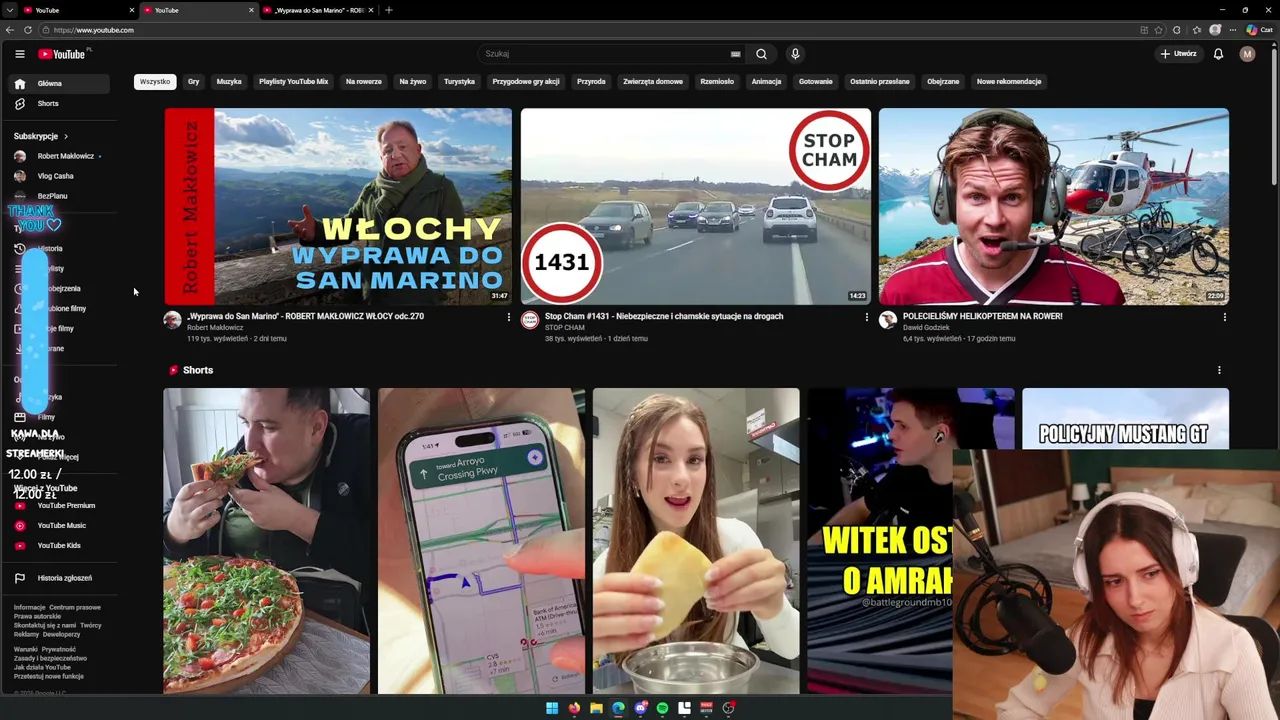Open the Short with woman holding dough
The width and height of the screenshot is (1280, 720).
[x=696, y=541]
